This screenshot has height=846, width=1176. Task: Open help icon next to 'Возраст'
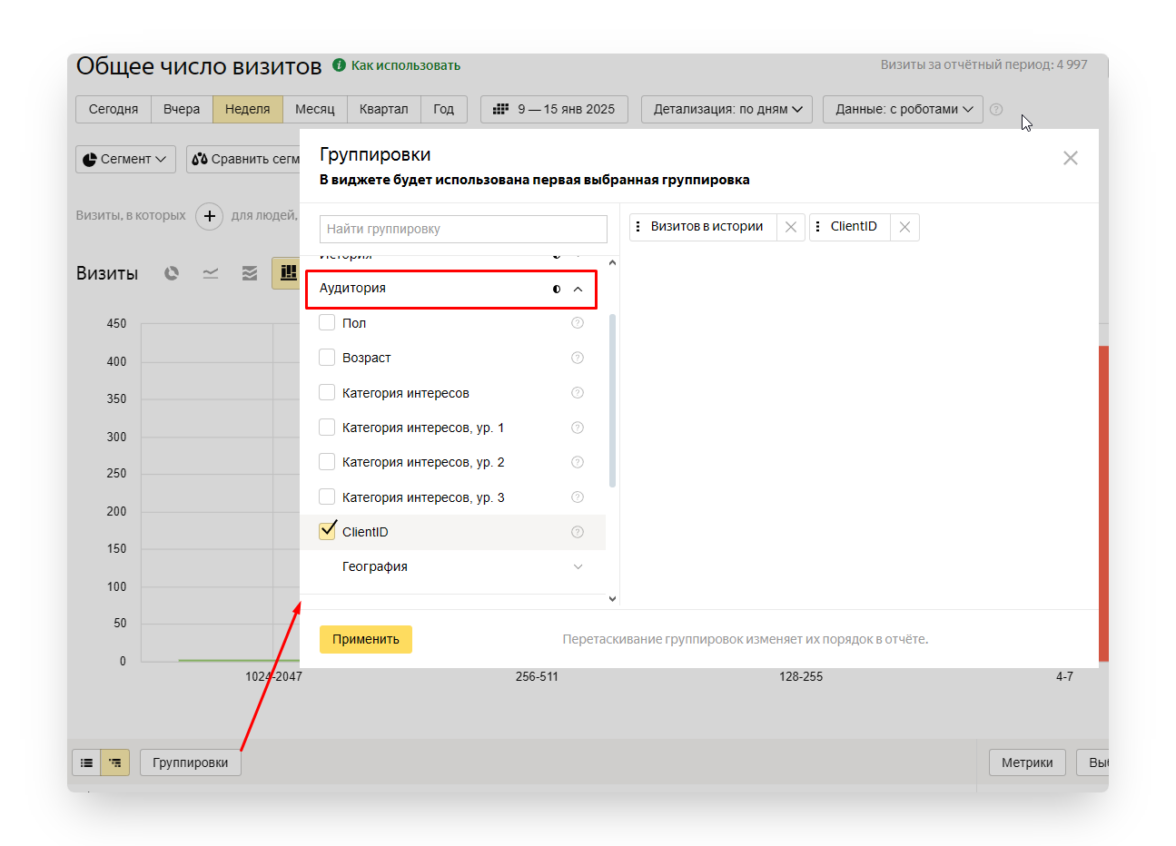pyautogui.click(x=577, y=358)
